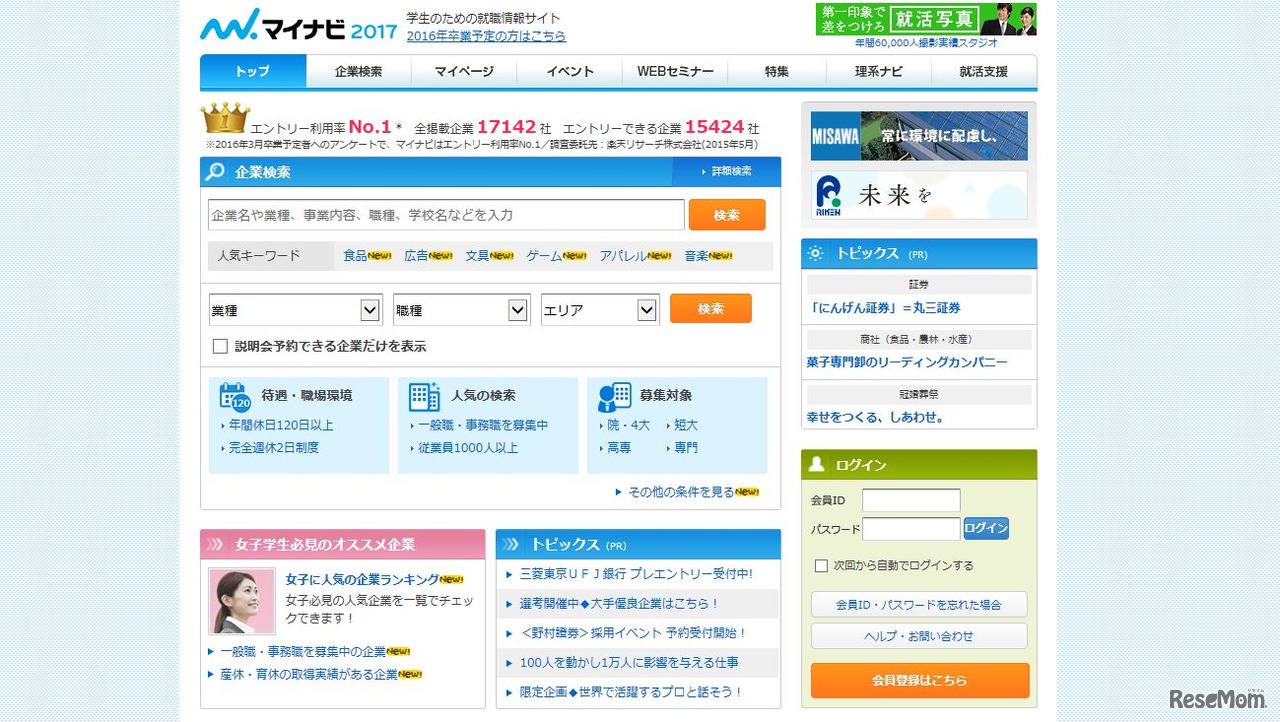Image resolution: width=1280 pixels, height=722 pixels.
Task: Click inside the 会員ID input field
Action: (911, 500)
